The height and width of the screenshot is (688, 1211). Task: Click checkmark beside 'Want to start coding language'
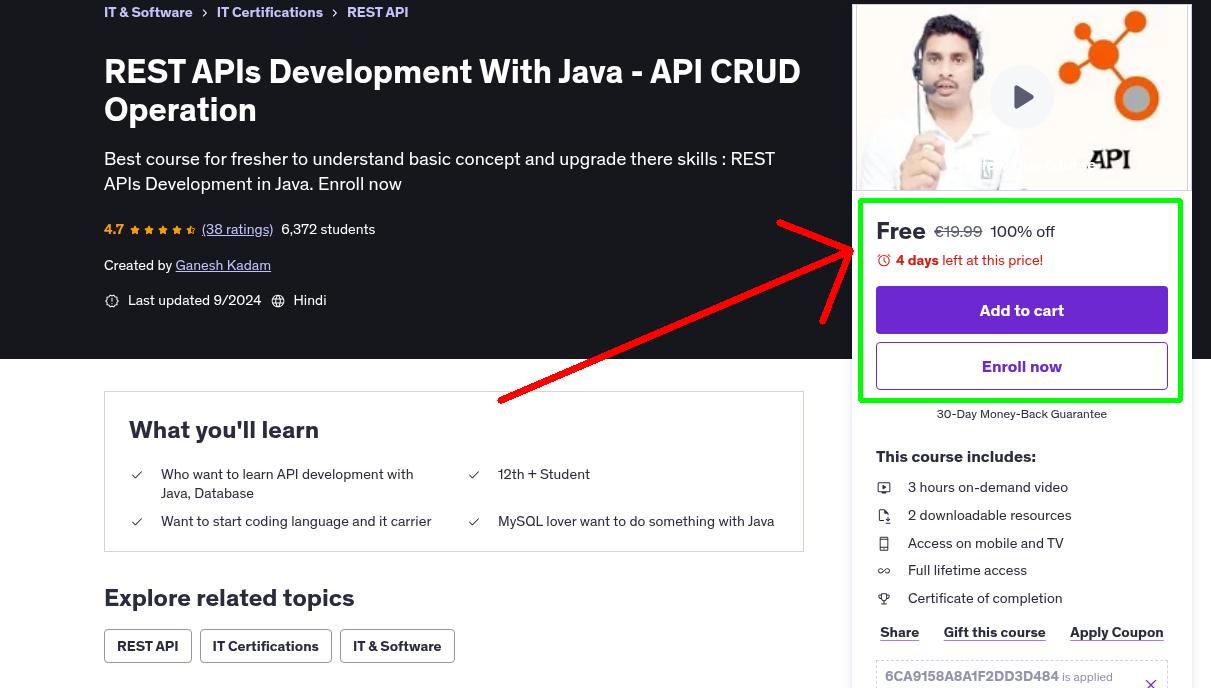click(137, 521)
